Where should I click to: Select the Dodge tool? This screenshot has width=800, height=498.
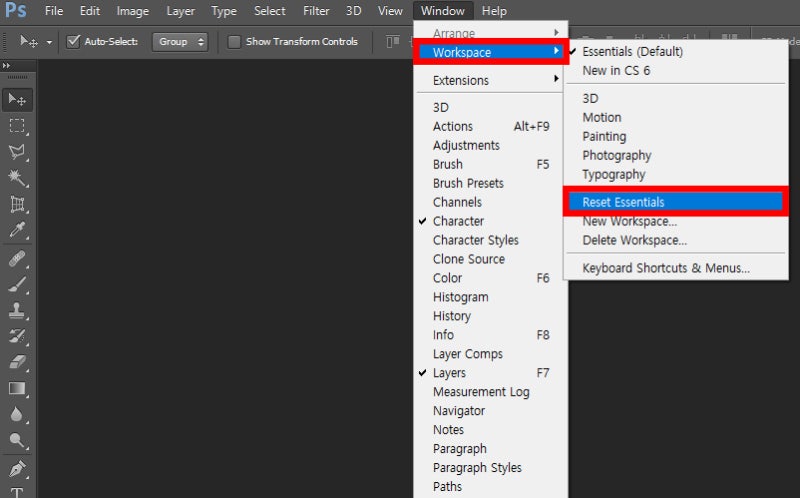pyautogui.click(x=17, y=440)
